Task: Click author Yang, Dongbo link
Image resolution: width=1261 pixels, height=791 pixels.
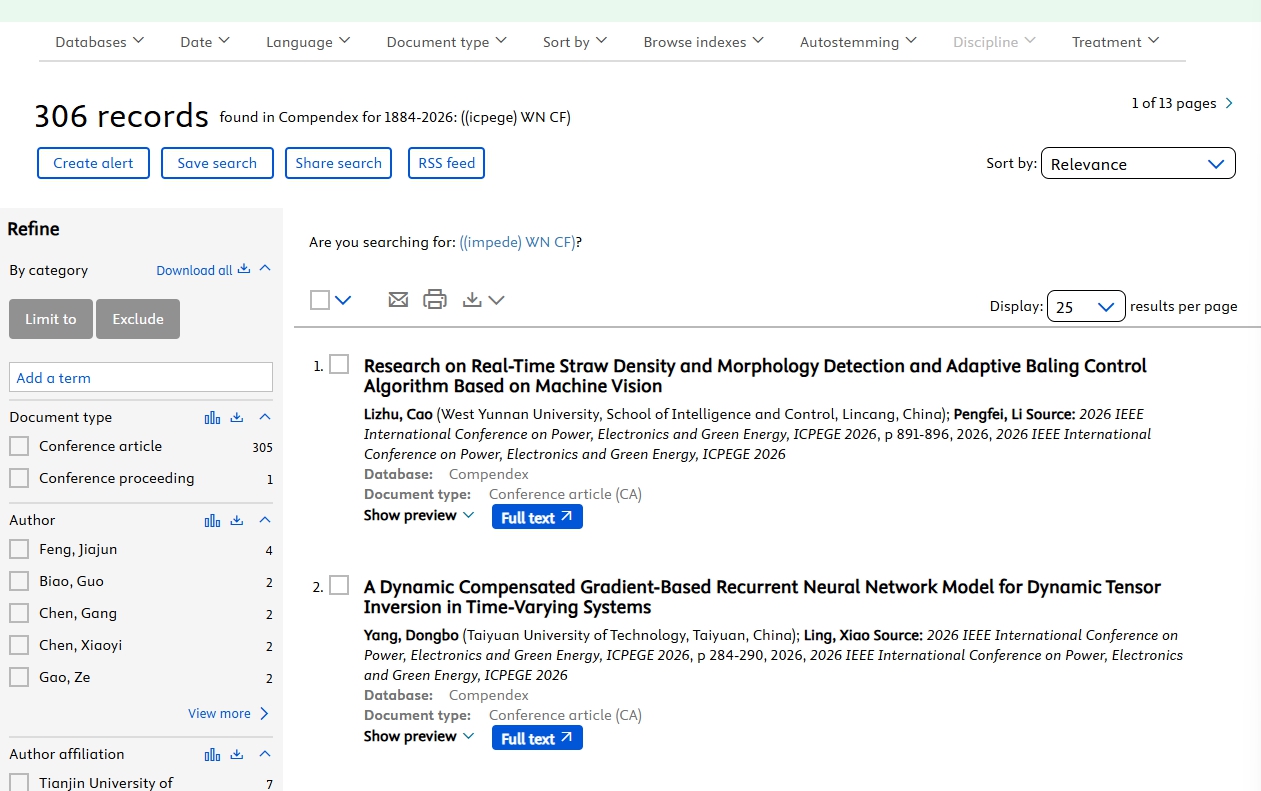Action: point(411,635)
